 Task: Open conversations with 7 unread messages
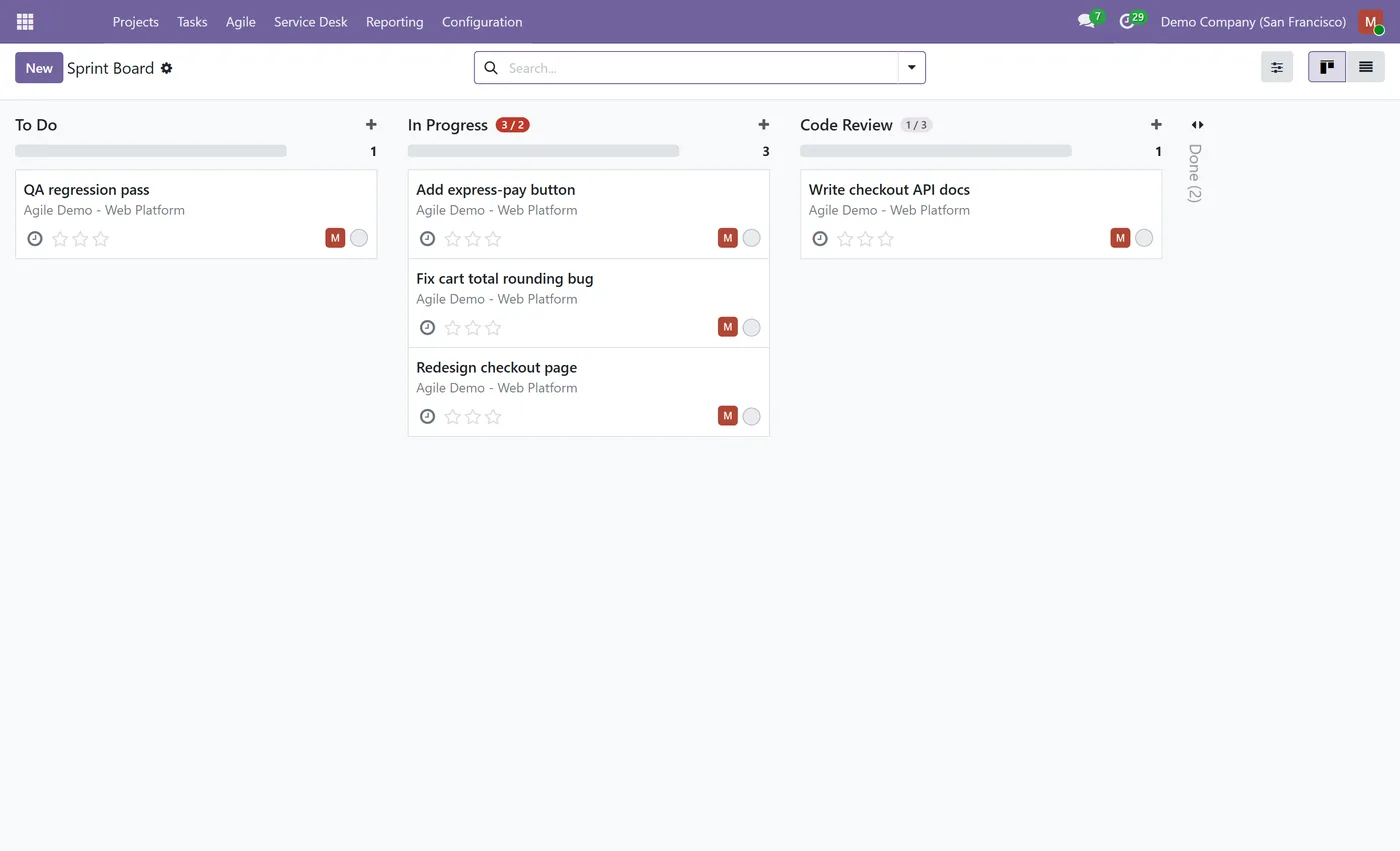(x=1089, y=20)
